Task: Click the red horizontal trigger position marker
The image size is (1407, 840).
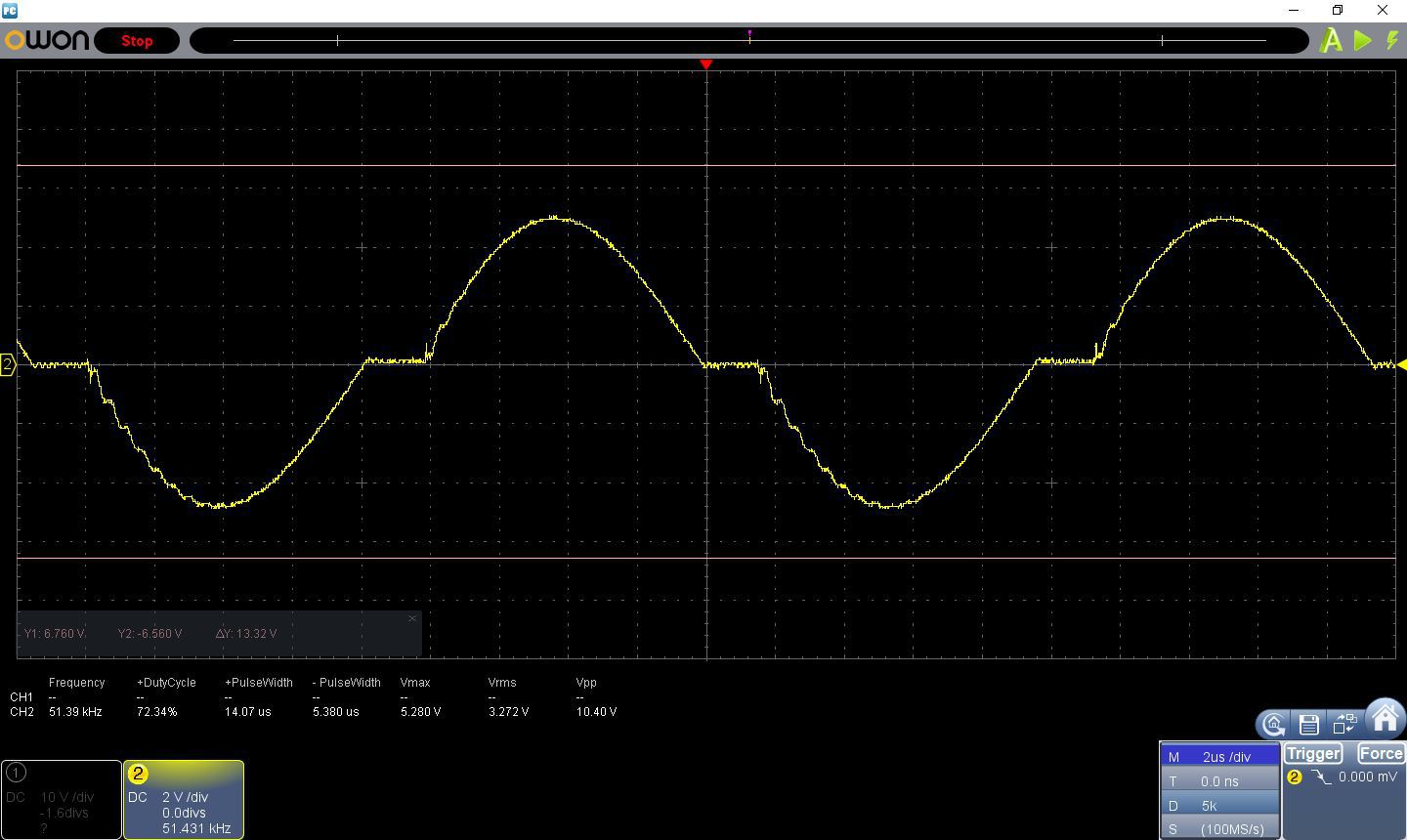Action: (x=706, y=64)
